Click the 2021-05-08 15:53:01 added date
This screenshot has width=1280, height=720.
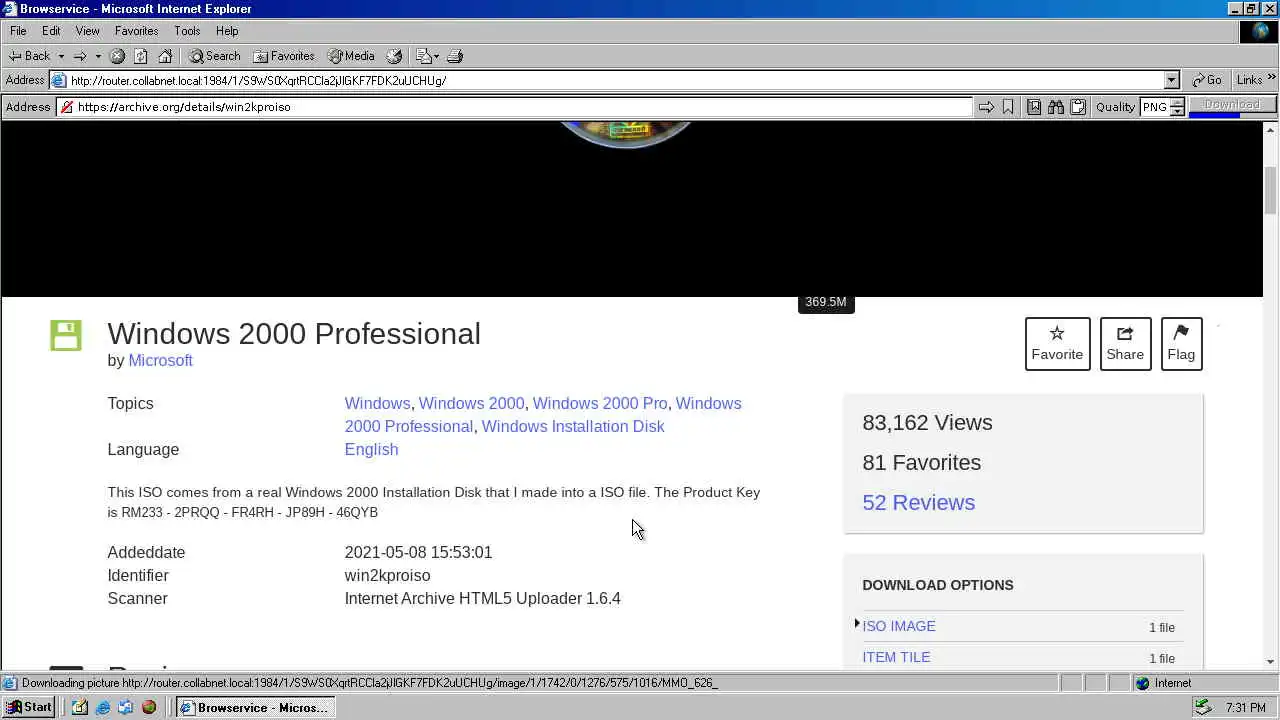click(418, 552)
